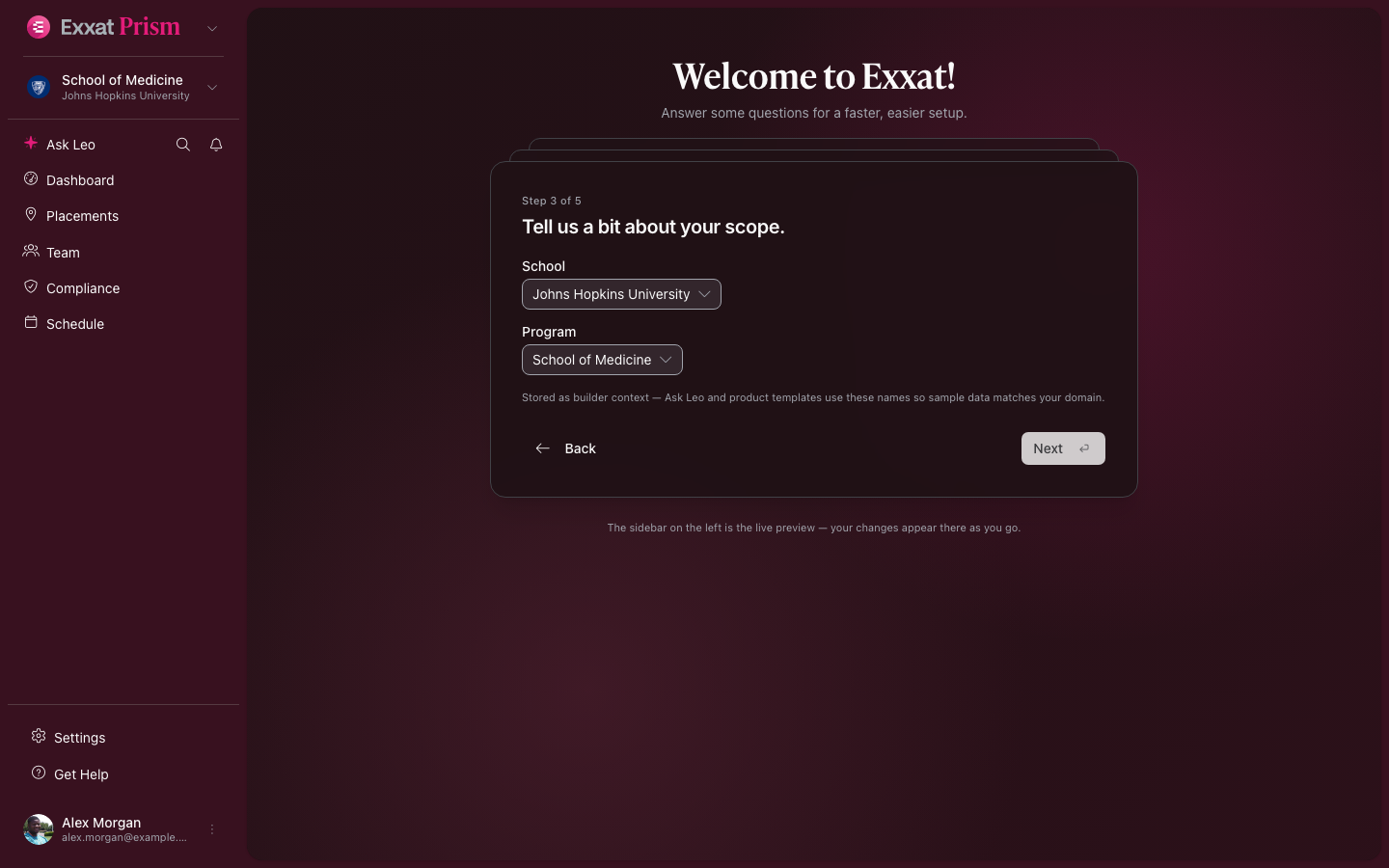1389x868 pixels.
Task: Click the Back arrow icon
Action: click(542, 448)
